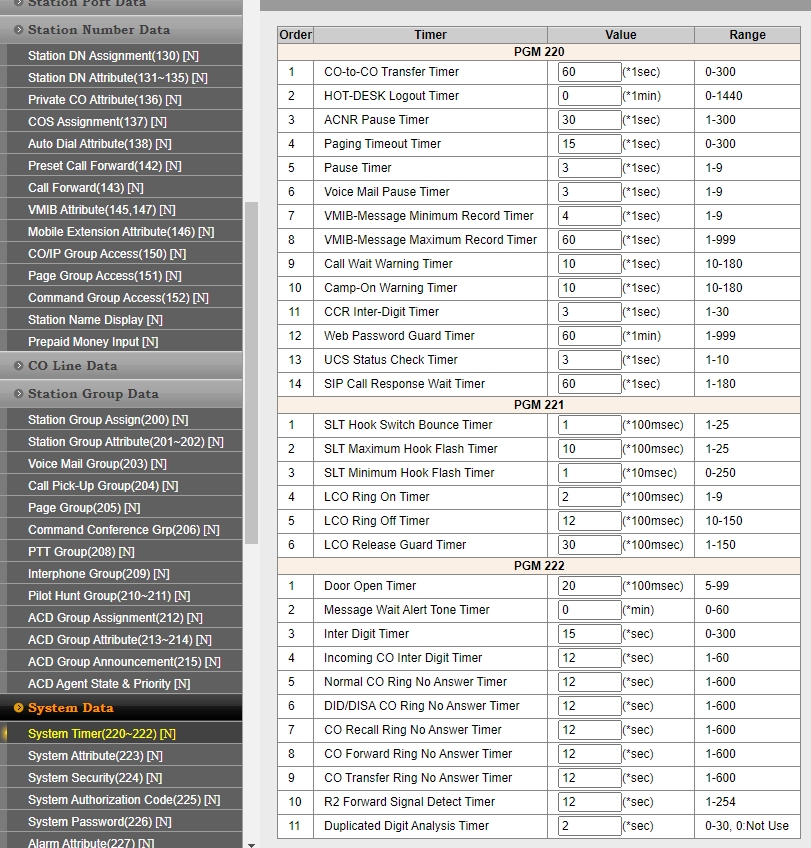Viewport: 811px width, 848px height.
Task: Go to System Attribute(223) menu entry
Action: coord(95,756)
